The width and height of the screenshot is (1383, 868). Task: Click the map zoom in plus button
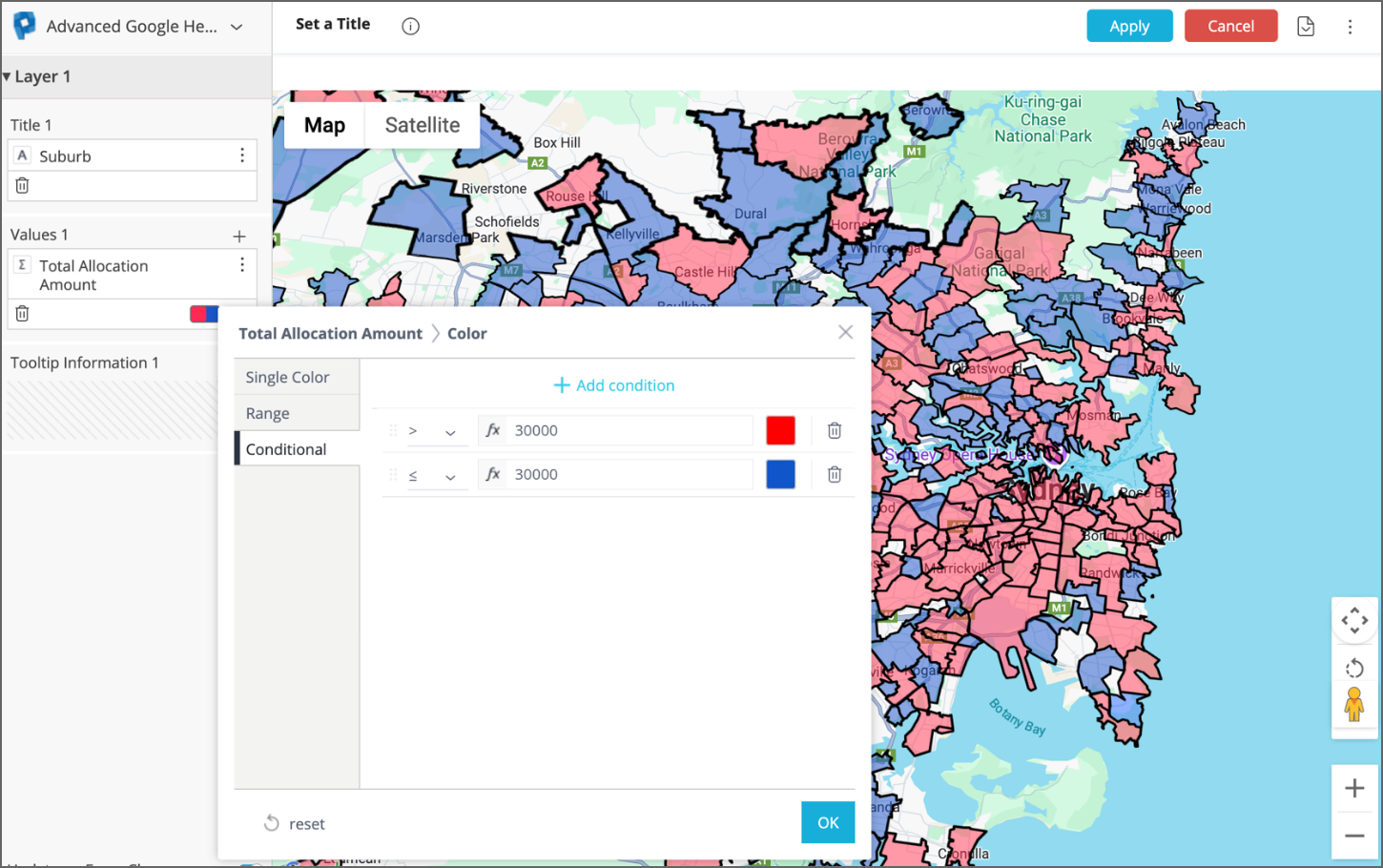(x=1353, y=789)
